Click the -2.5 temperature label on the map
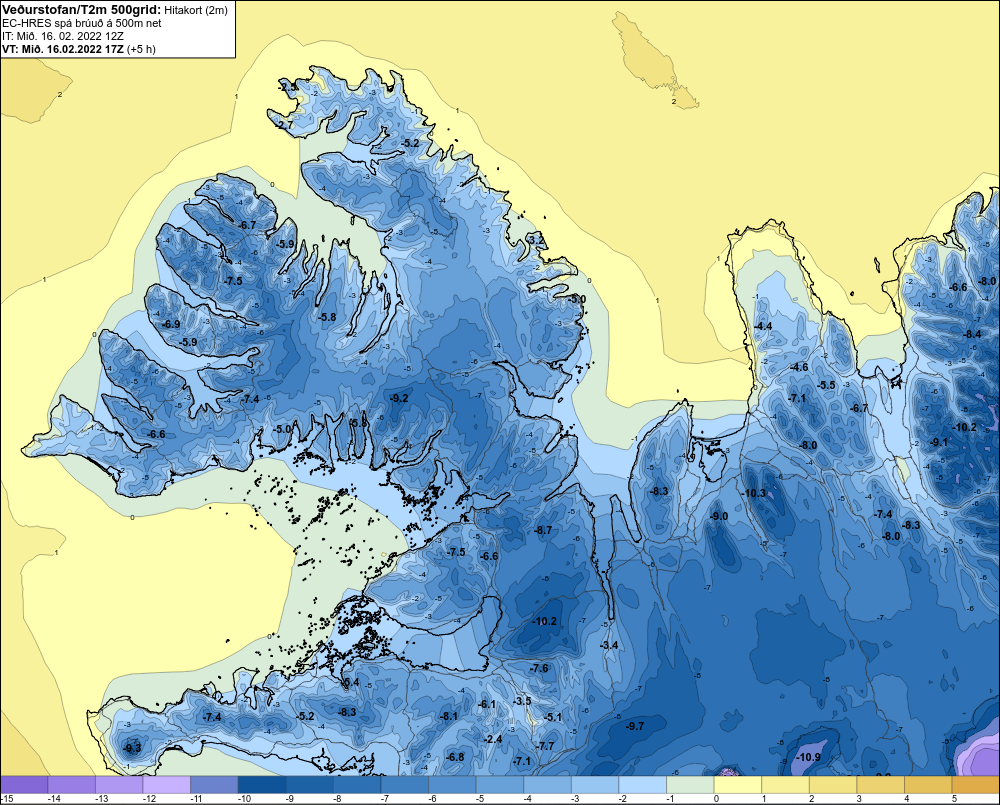This screenshot has width=1000, height=805. [x=288, y=86]
